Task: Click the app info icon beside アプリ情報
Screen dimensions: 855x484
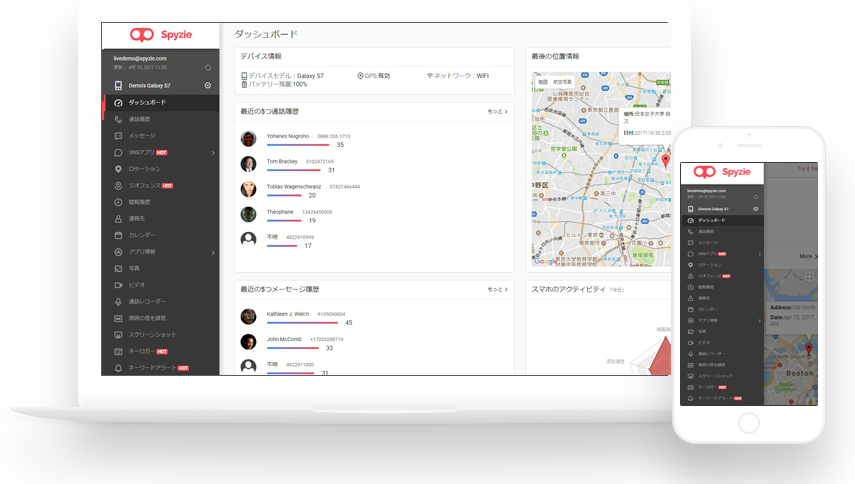Action: (118, 252)
